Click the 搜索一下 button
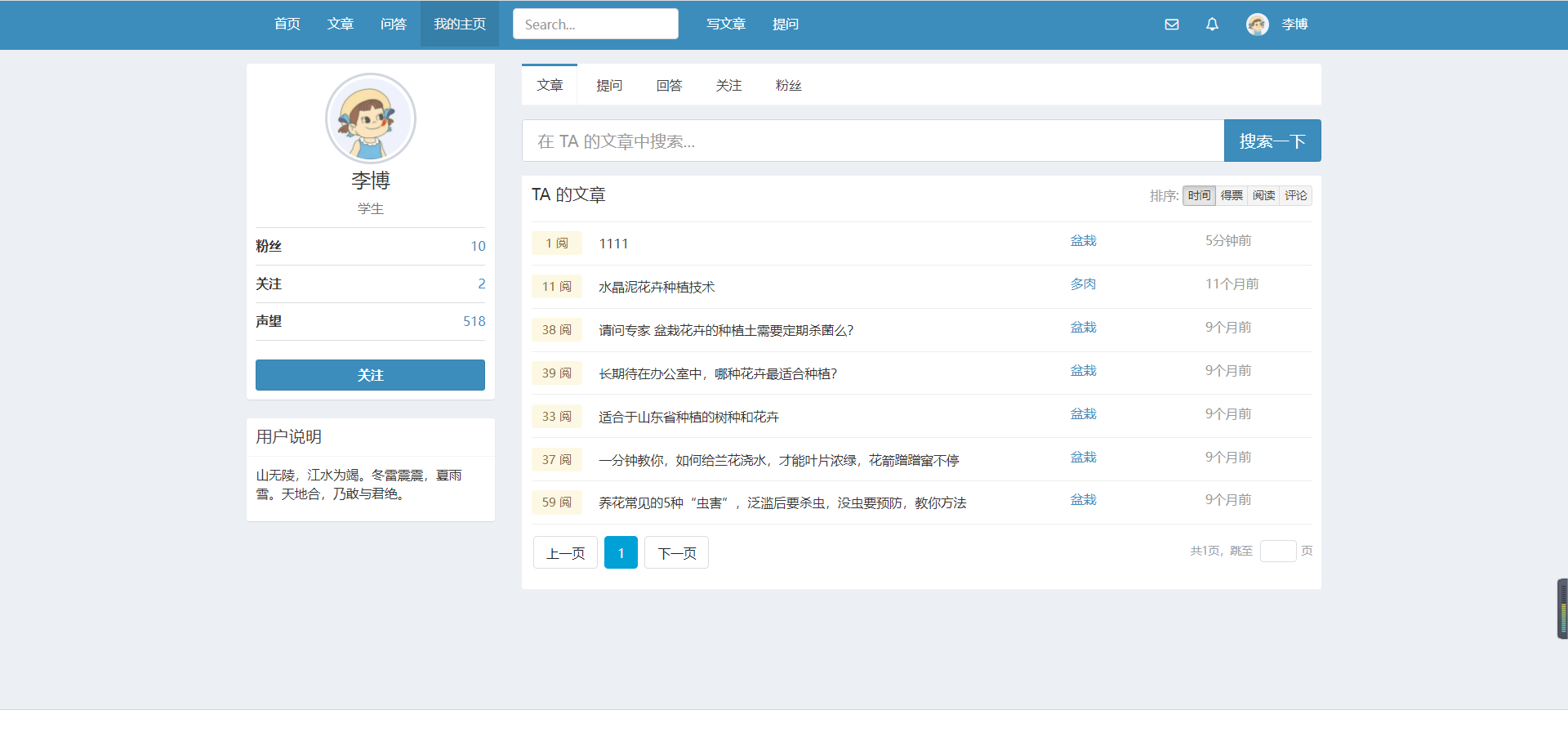Image resolution: width=1568 pixels, height=737 pixels. 1272,141
